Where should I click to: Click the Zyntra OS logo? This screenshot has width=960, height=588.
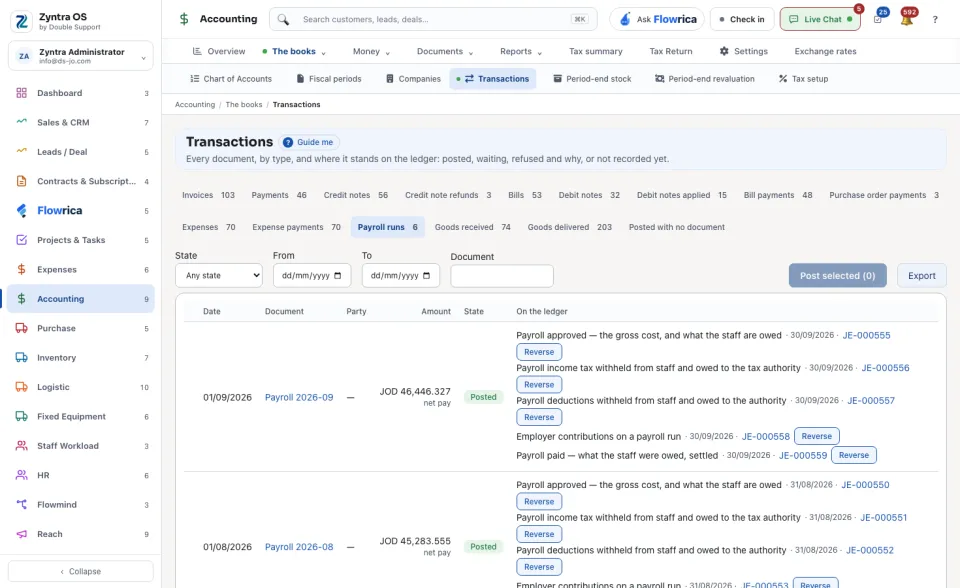(x=21, y=21)
